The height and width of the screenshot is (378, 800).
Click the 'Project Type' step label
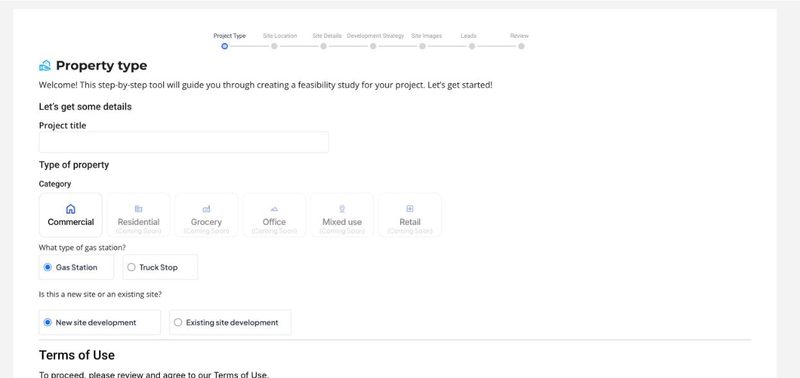pos(230,36)
